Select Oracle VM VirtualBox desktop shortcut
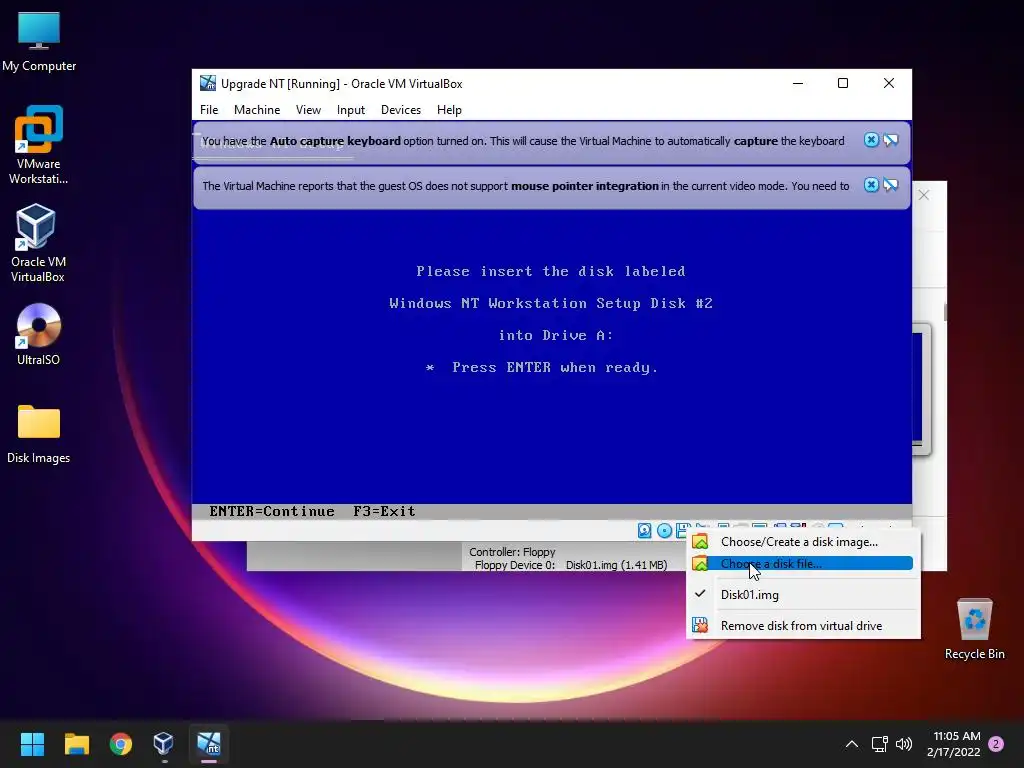Image resolution: width=1024 pixels, height=768 pixels. (37, 243)
